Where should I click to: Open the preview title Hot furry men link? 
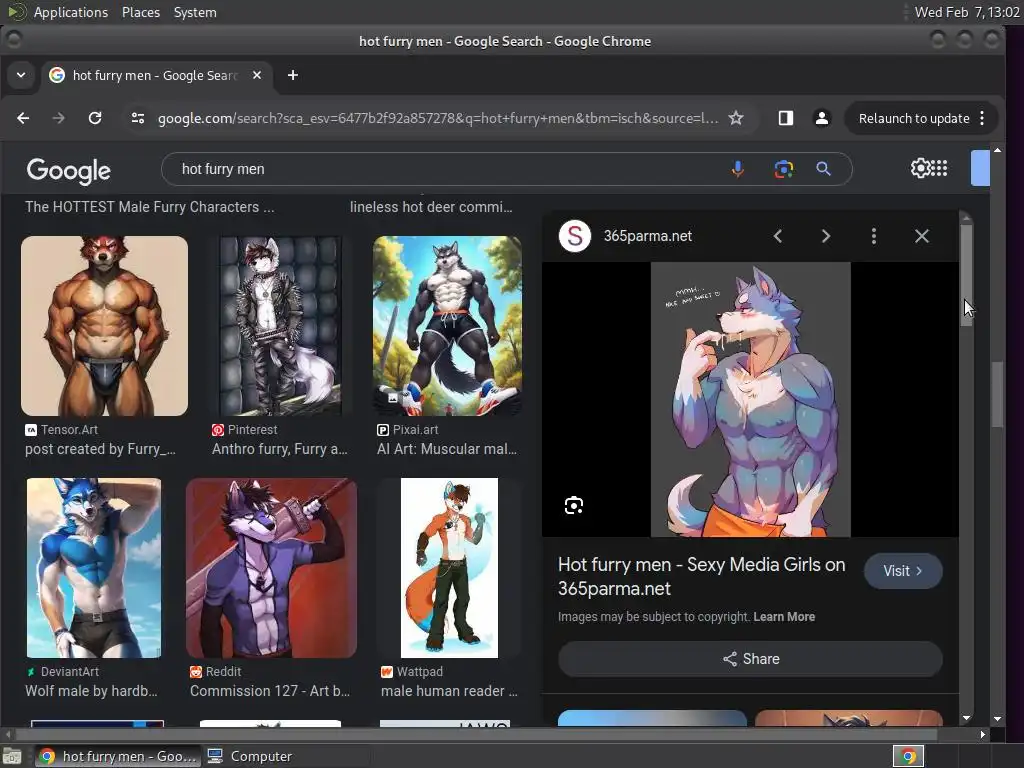pos(701,577)
